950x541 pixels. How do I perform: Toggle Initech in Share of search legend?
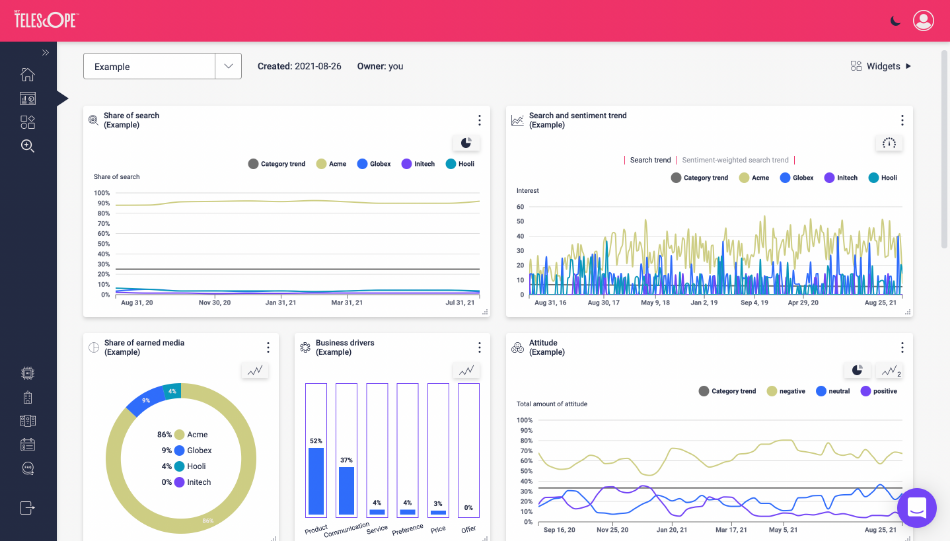pos(418,164)
